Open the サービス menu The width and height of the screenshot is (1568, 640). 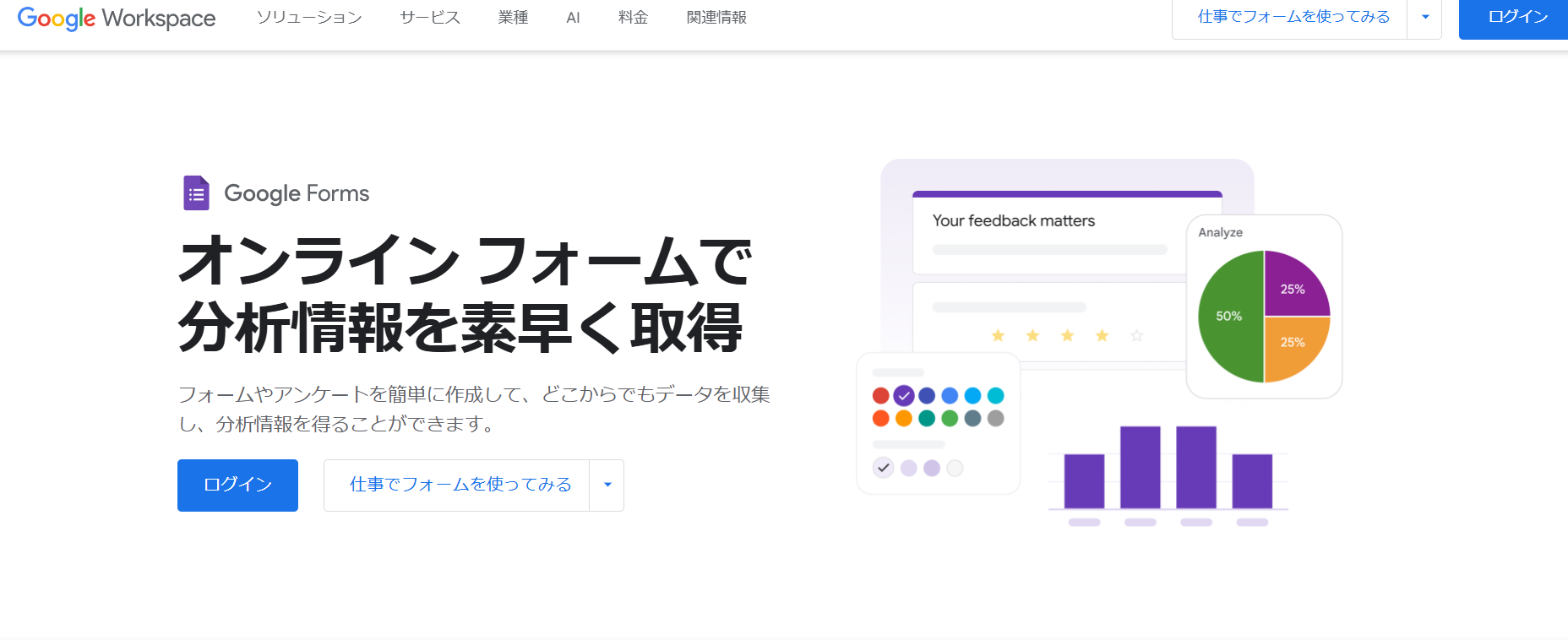coord(430,18)
